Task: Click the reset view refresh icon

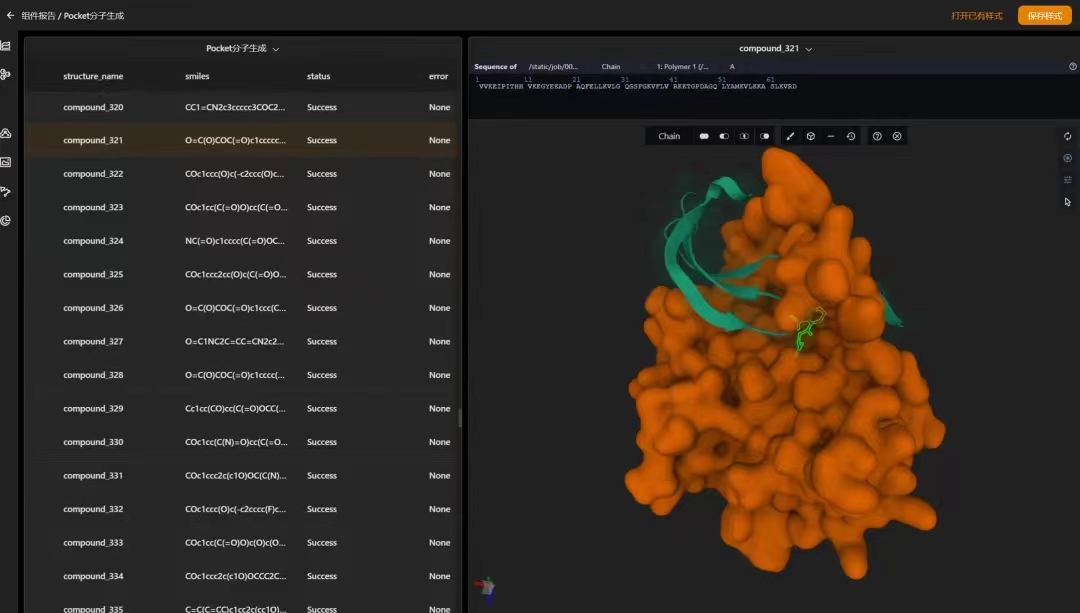Action: pyautogui.click(x=1067, y=136)
